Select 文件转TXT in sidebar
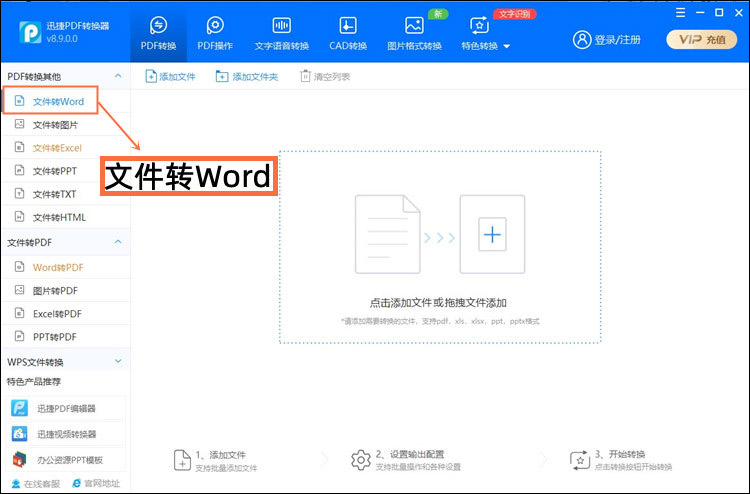The image size is (750, 494). pos(66,194)
